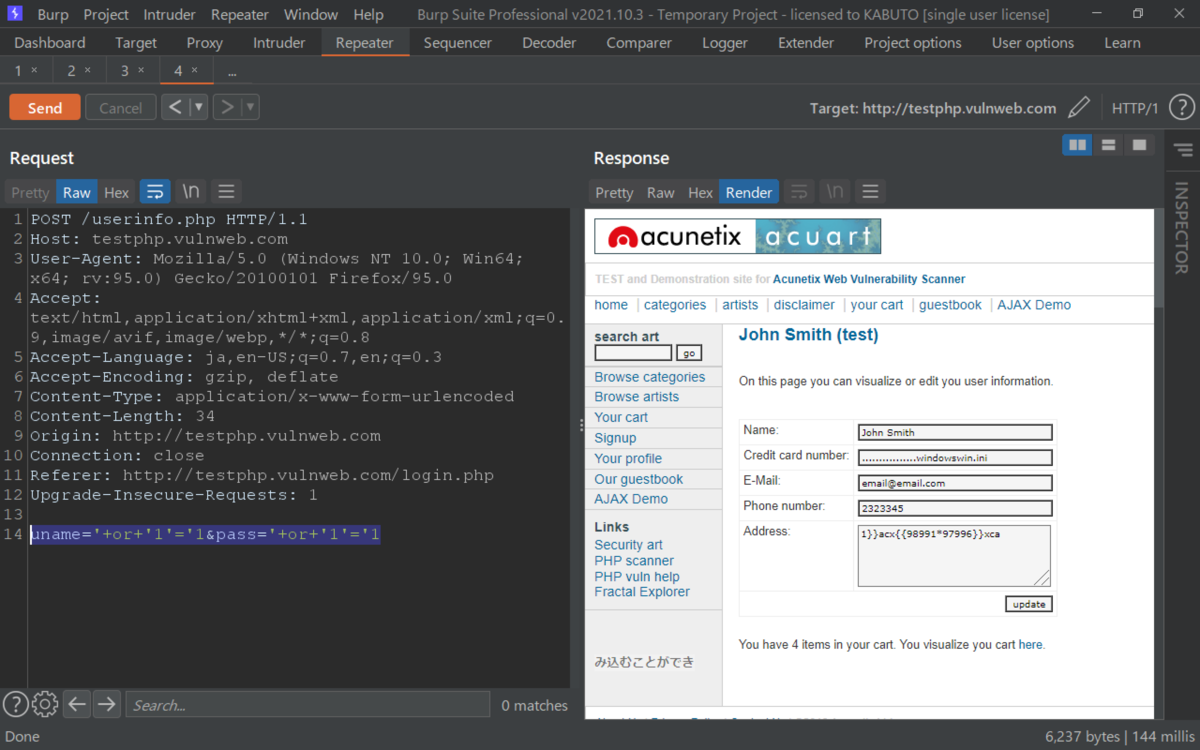Open the Window menu

(x=311, y=15)
